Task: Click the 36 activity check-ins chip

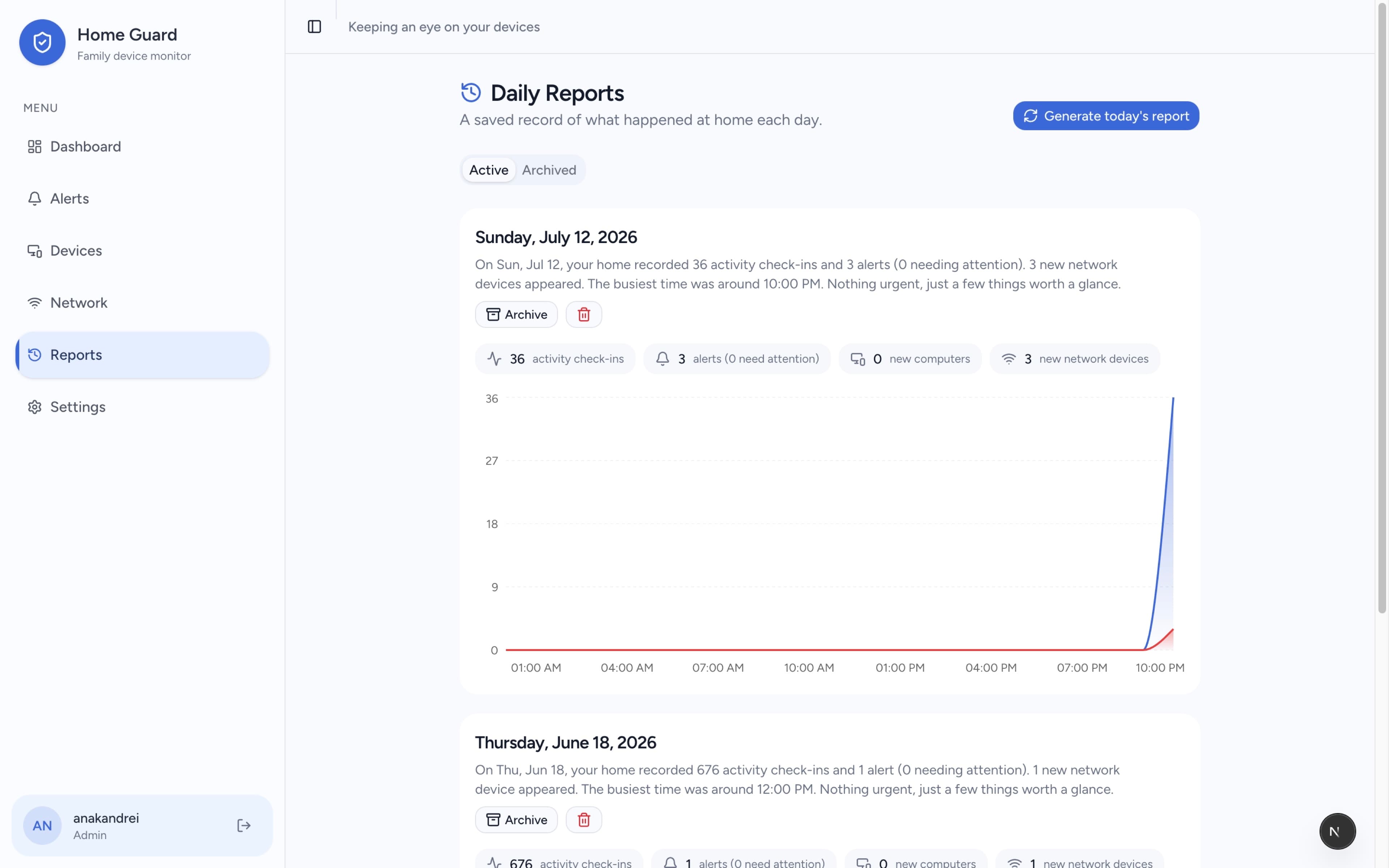Action: pyautogui.click(x=555, y=359)
